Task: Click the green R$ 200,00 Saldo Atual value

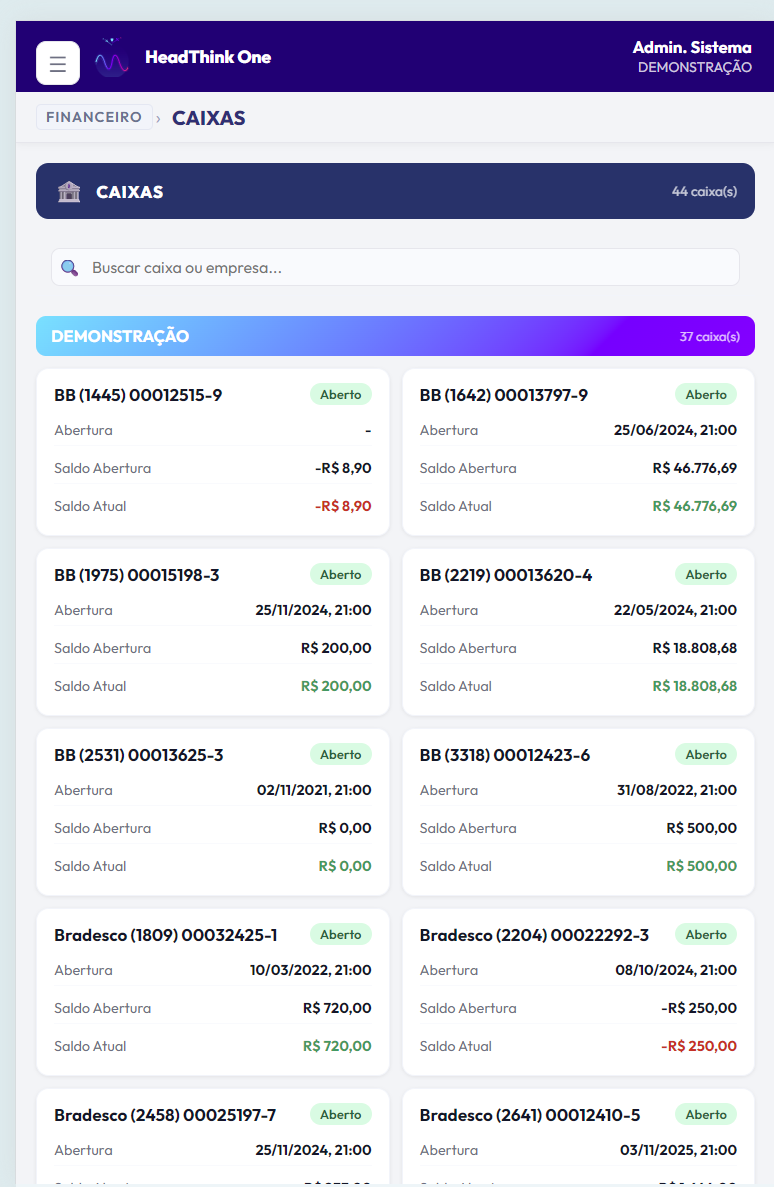Action: (336, 687)
